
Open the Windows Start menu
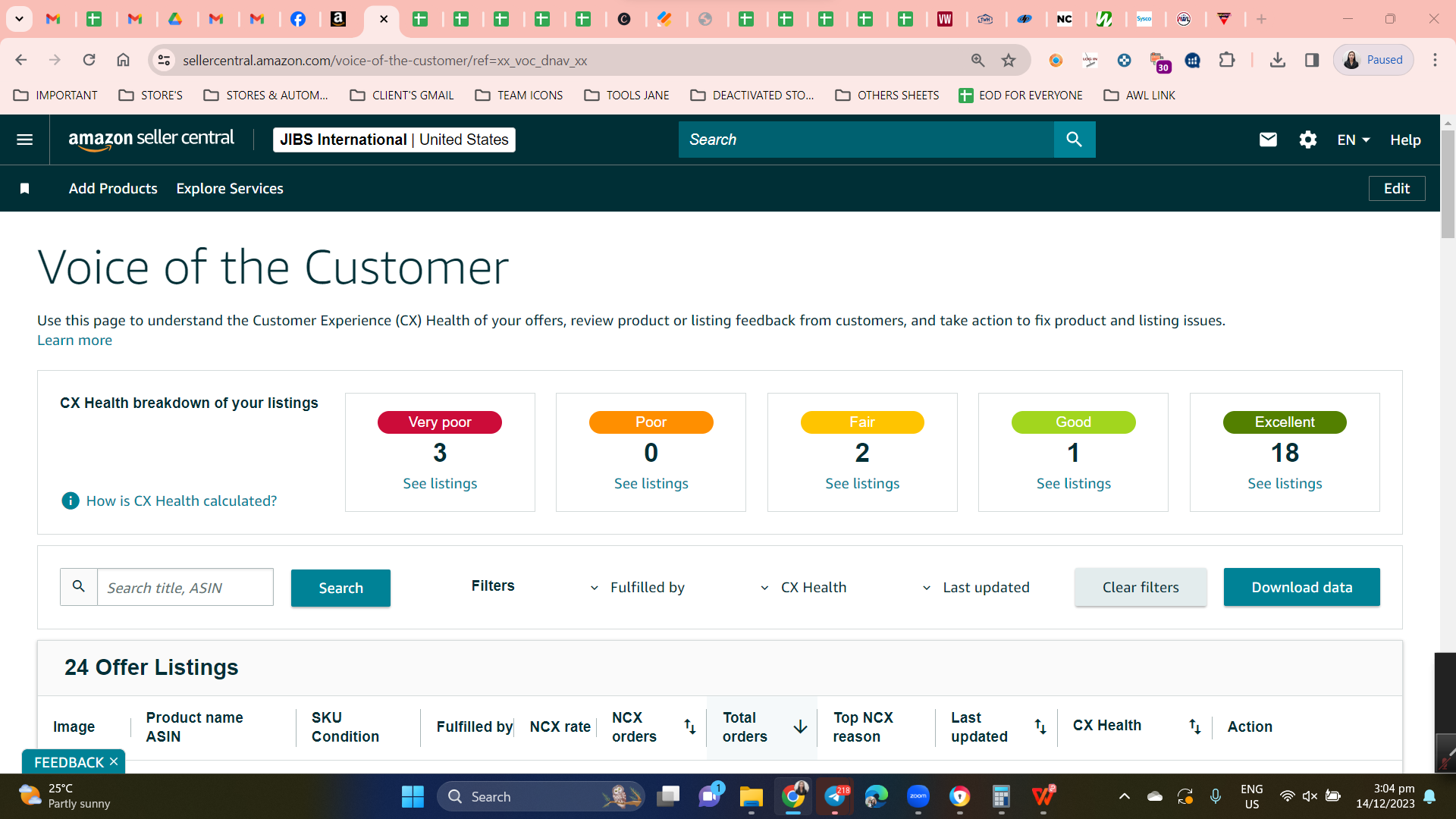(x=413, y=796)
